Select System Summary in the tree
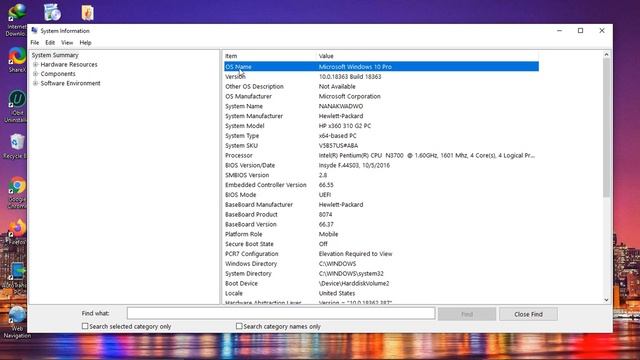The height and width of the screenshot is (360, 640). click(x=55, y=55)
